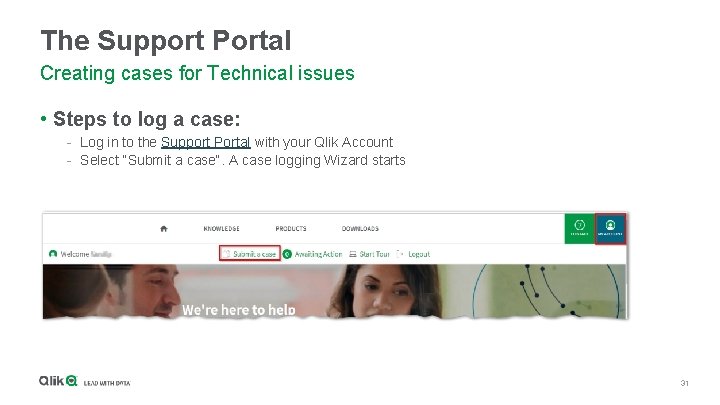
Task: Click the Logout door icon
Action: 400,254
